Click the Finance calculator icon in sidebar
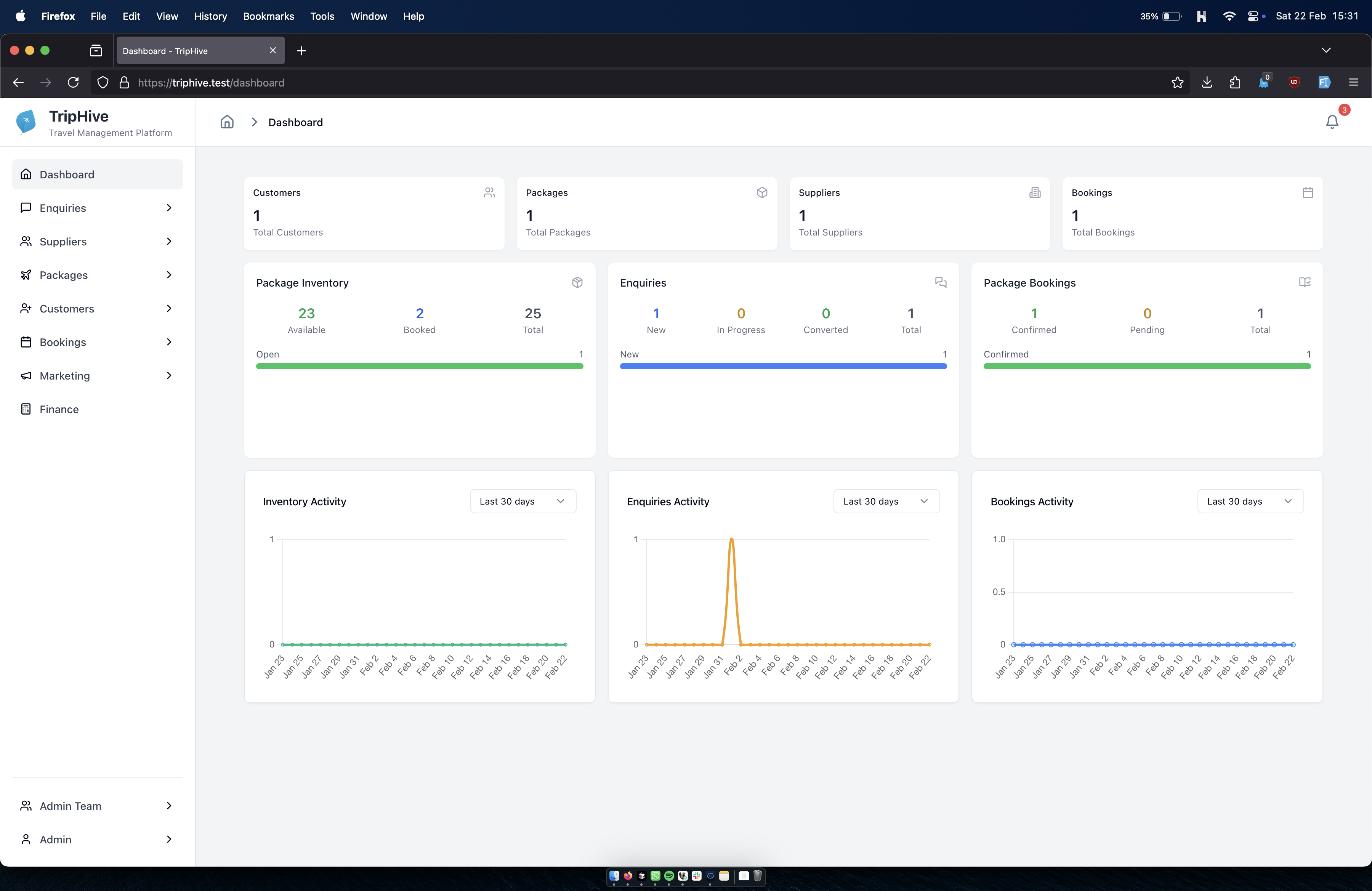Screen dimensions: 1372x891 [26, 409]
